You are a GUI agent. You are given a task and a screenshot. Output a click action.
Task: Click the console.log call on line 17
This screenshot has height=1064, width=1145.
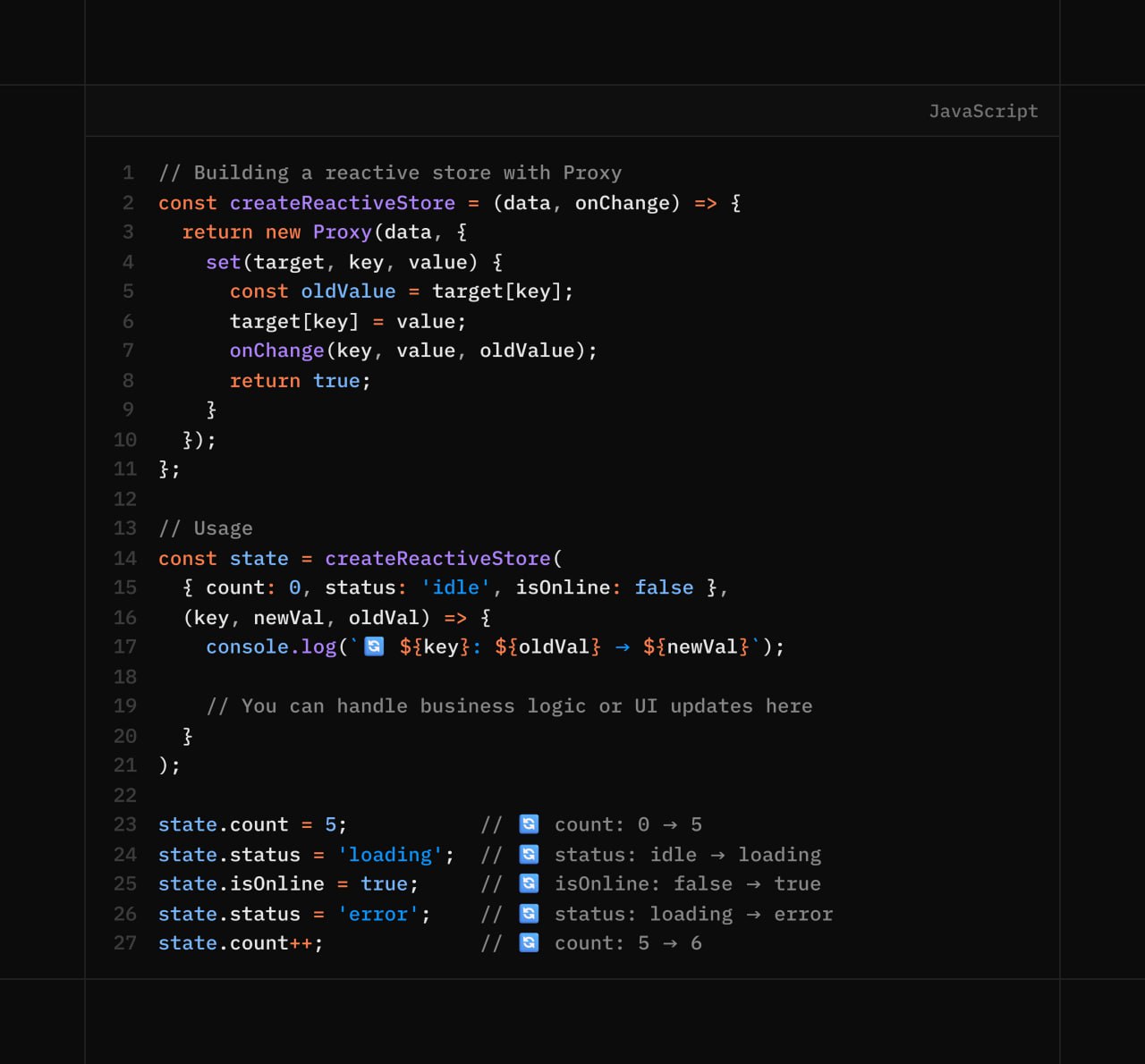pos(271,646)
